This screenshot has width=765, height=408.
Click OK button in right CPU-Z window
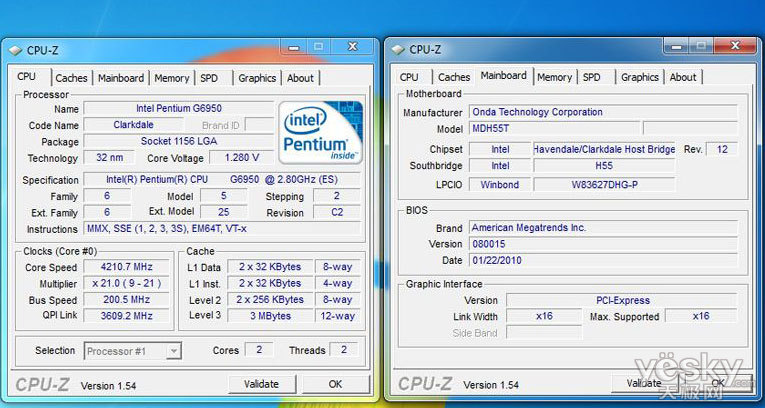(718, 383)
